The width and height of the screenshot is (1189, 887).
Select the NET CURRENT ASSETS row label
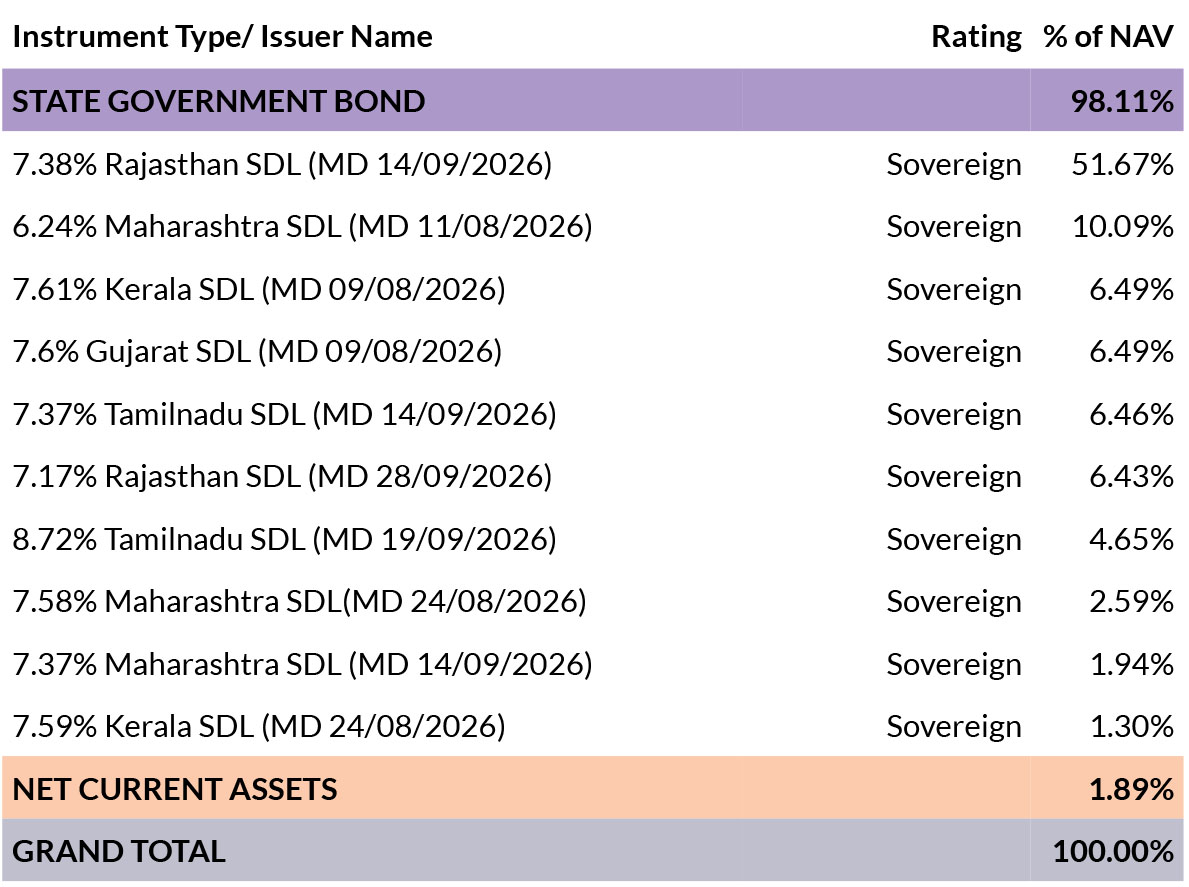click(174, 790)
